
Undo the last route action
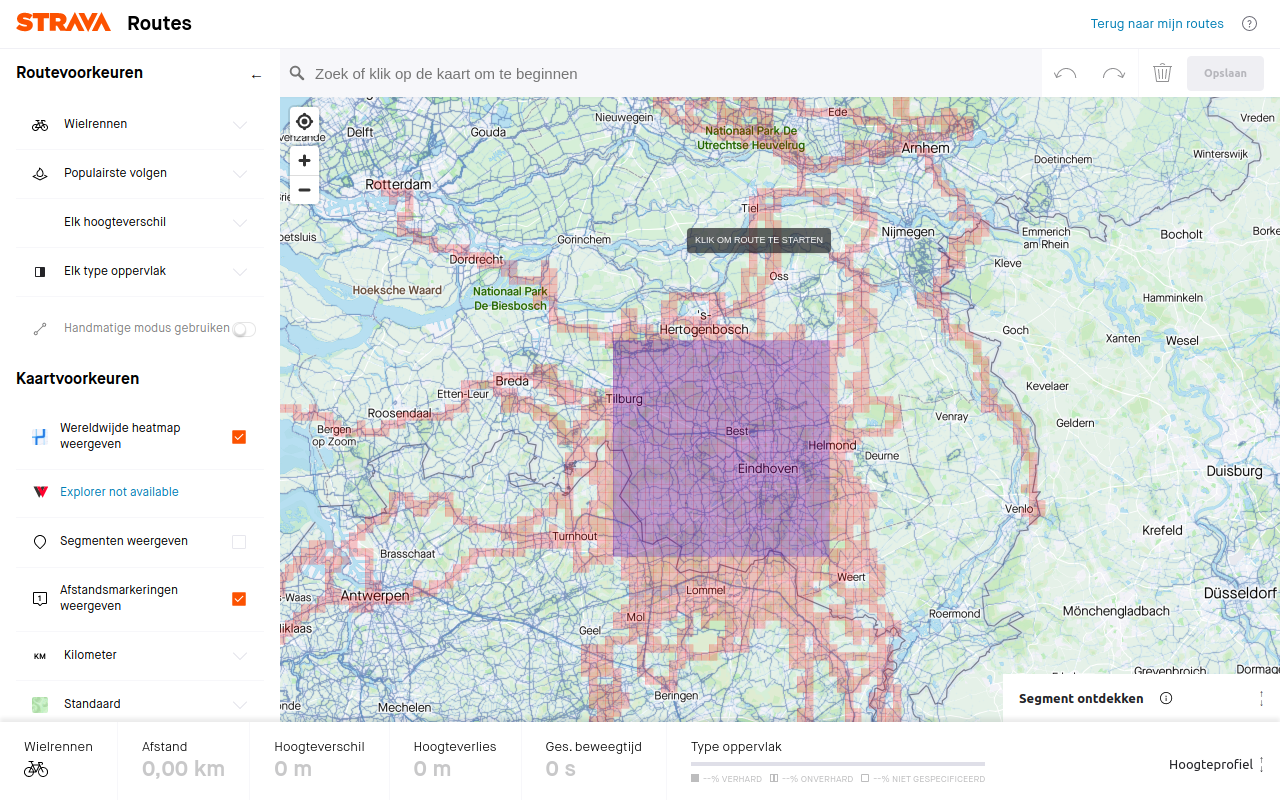pos(1065,73)
